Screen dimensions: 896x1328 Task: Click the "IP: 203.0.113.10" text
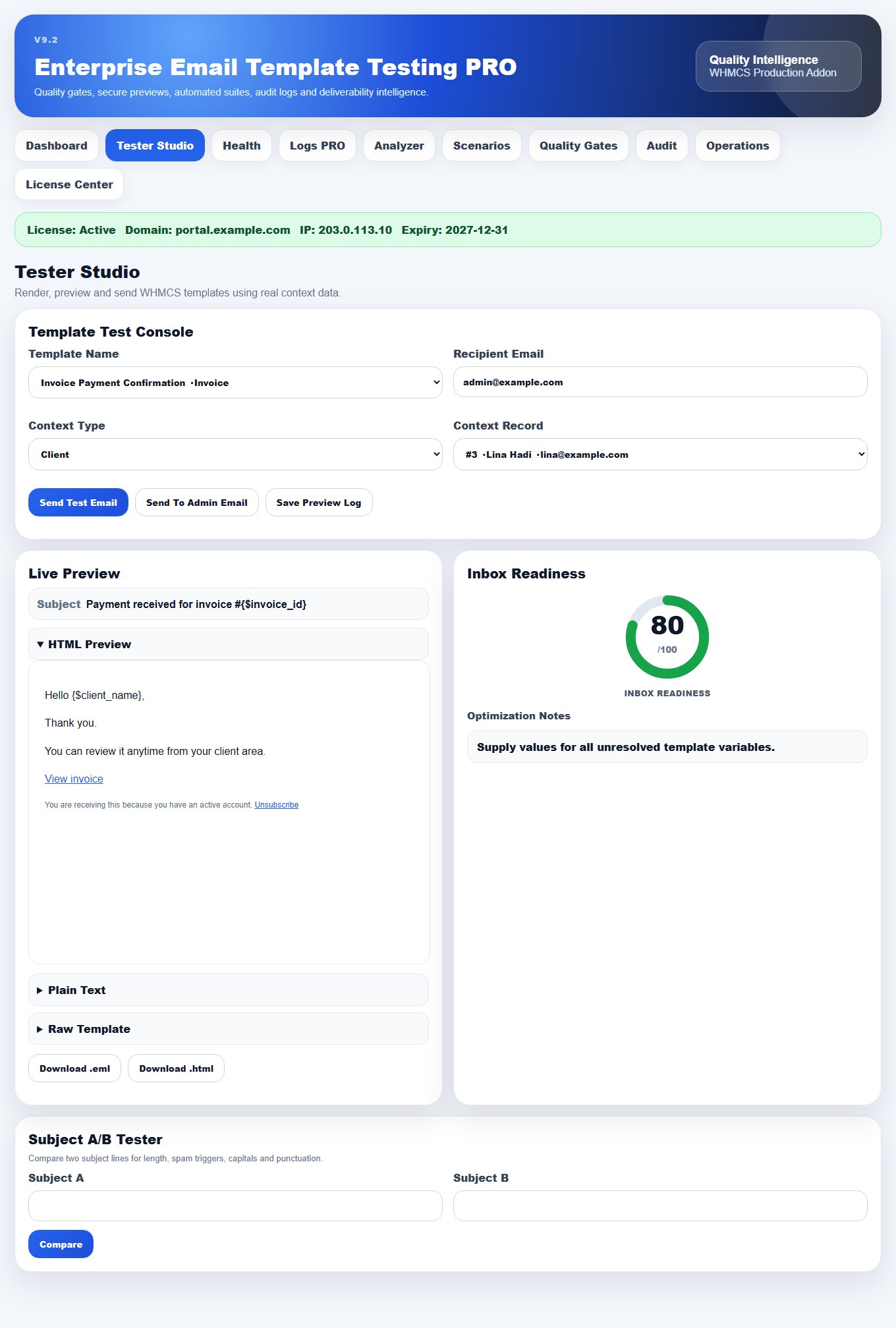(x=346, y=230)
